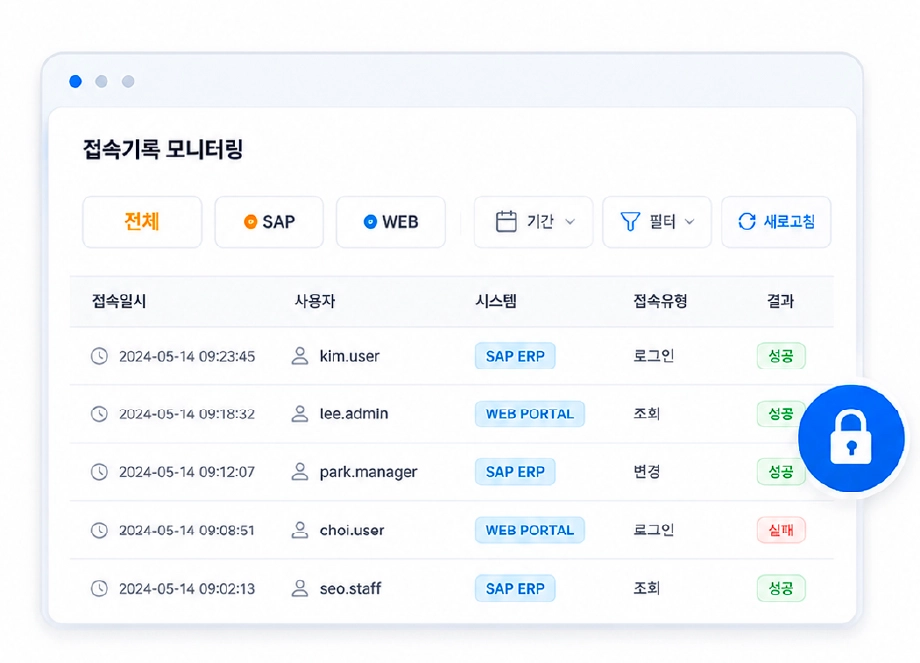Click the orange SAP dot icon

(x=251, y=222)
